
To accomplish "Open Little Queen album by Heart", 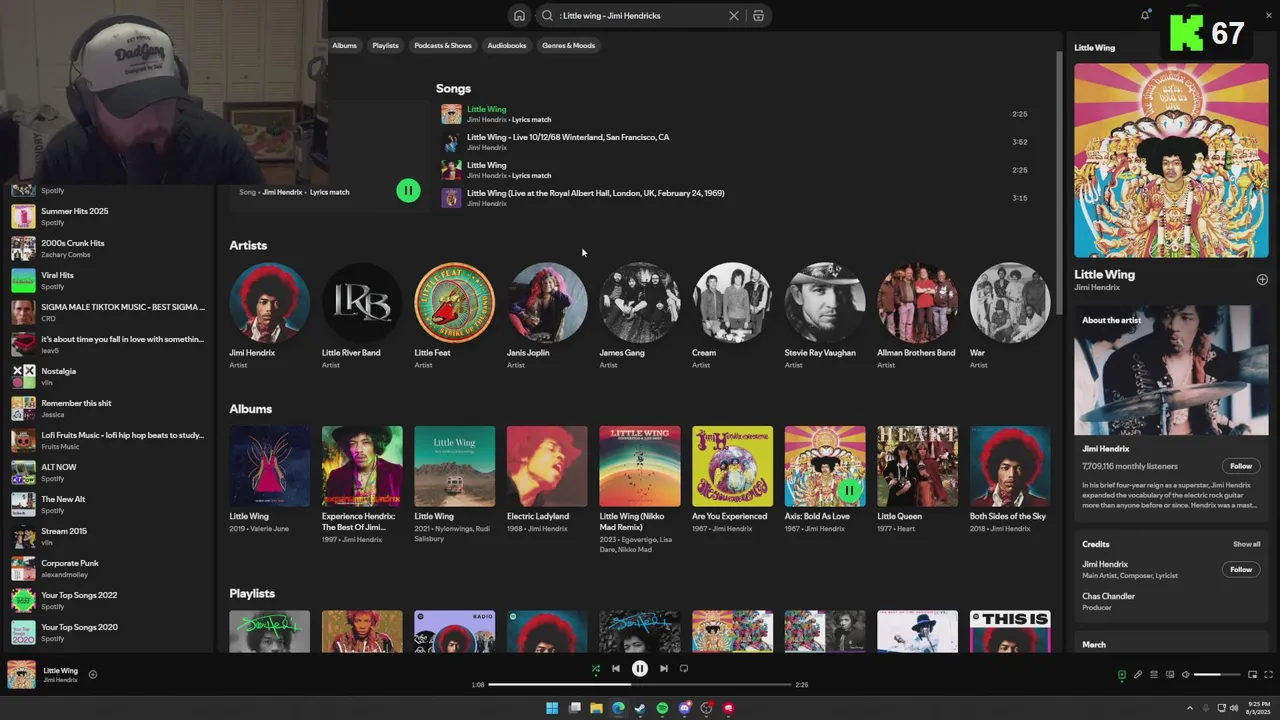I will (917, 467).
